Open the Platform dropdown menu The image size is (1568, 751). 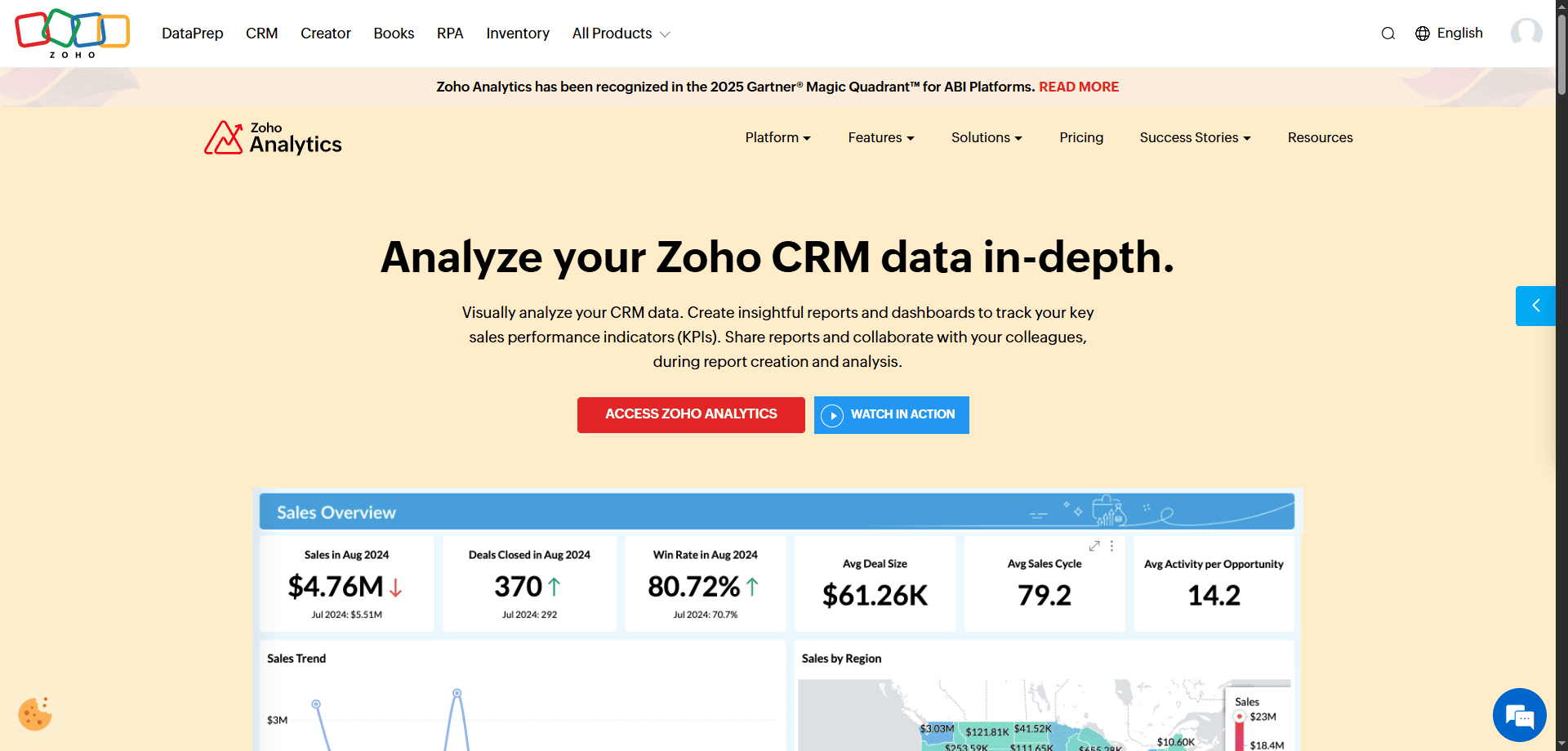pos(777,137)
